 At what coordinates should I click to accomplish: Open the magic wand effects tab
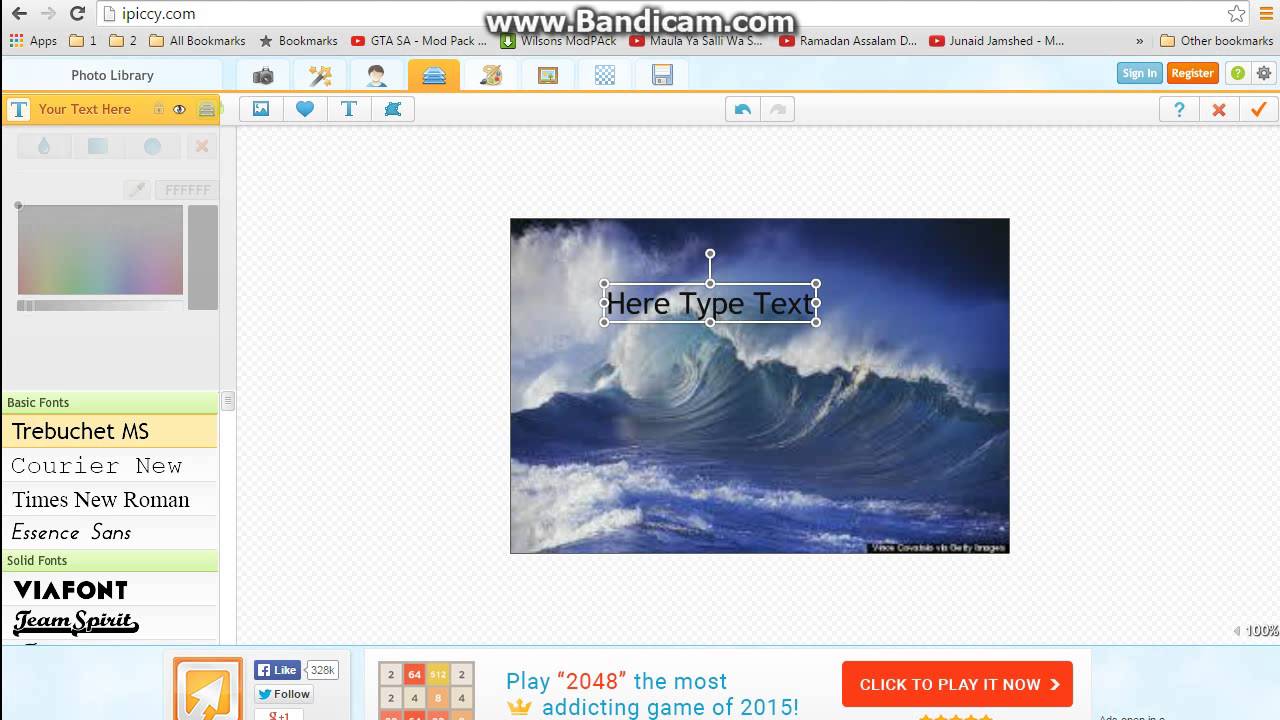[x=320, y=75]
